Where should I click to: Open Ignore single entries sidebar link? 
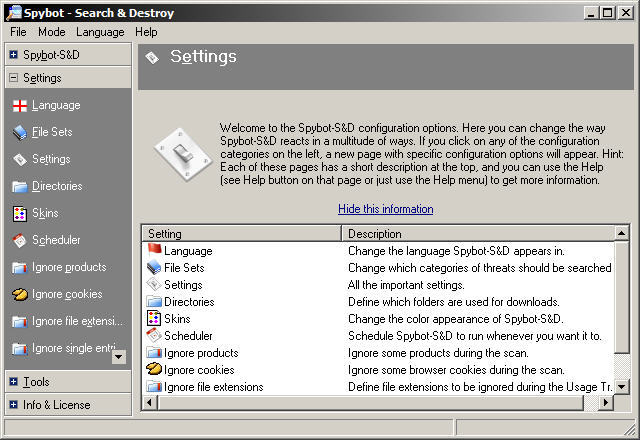point(74,348)
